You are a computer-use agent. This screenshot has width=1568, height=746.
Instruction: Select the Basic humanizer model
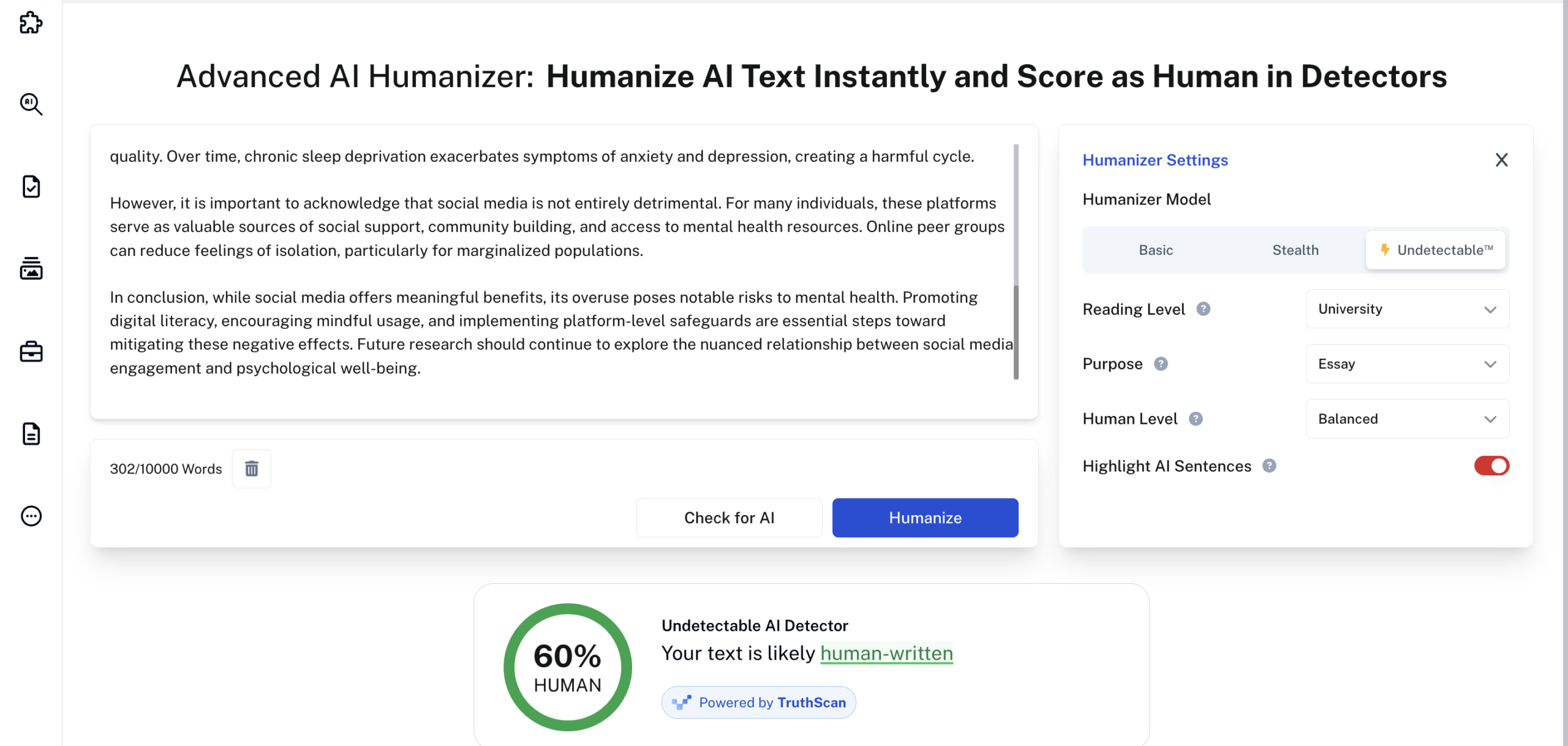tap(1155, 250)
